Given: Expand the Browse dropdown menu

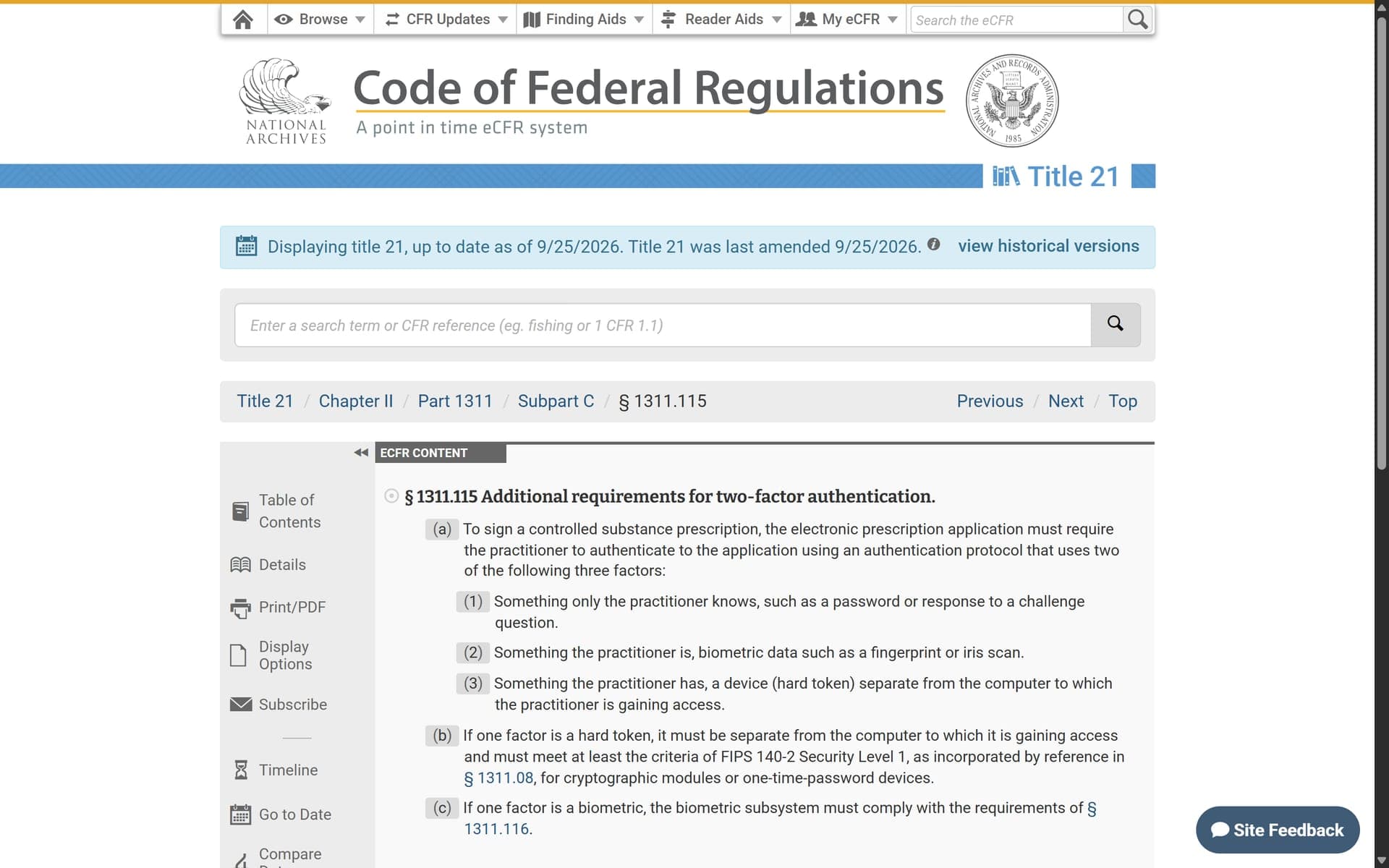Looking at the screenshot, I should point(319,20).
